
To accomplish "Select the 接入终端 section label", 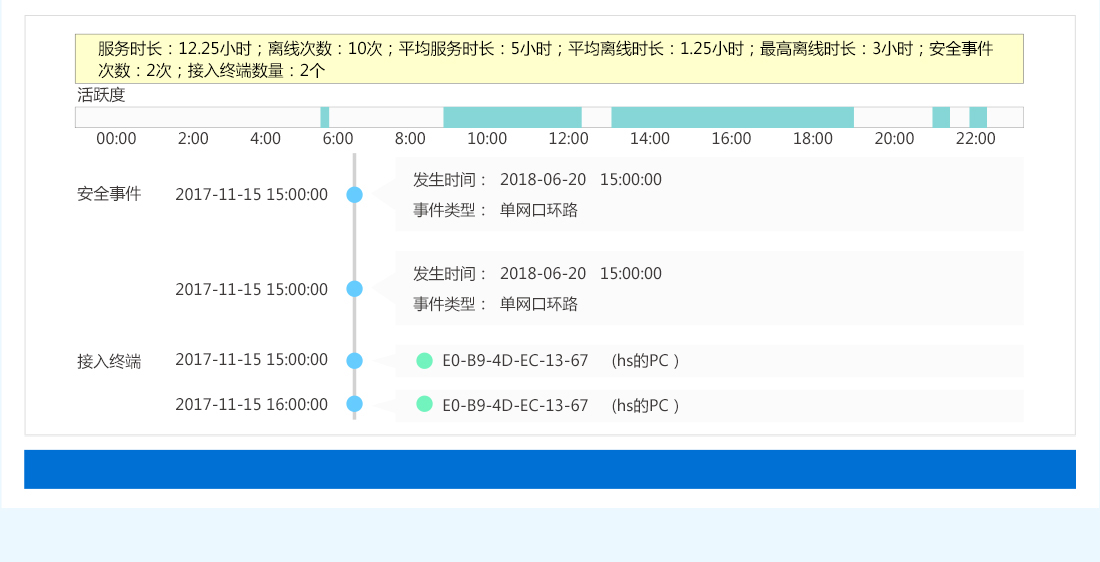I will pos(109,361).
